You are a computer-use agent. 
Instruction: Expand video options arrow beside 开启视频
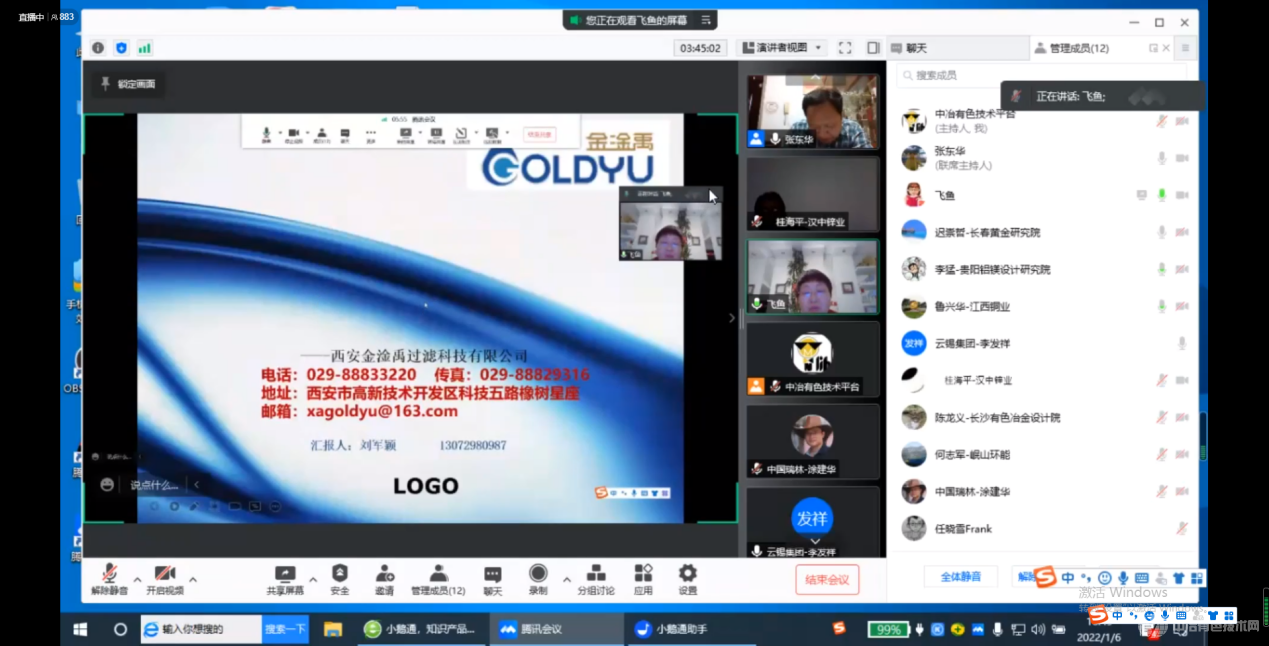click(x=193, y=579)
